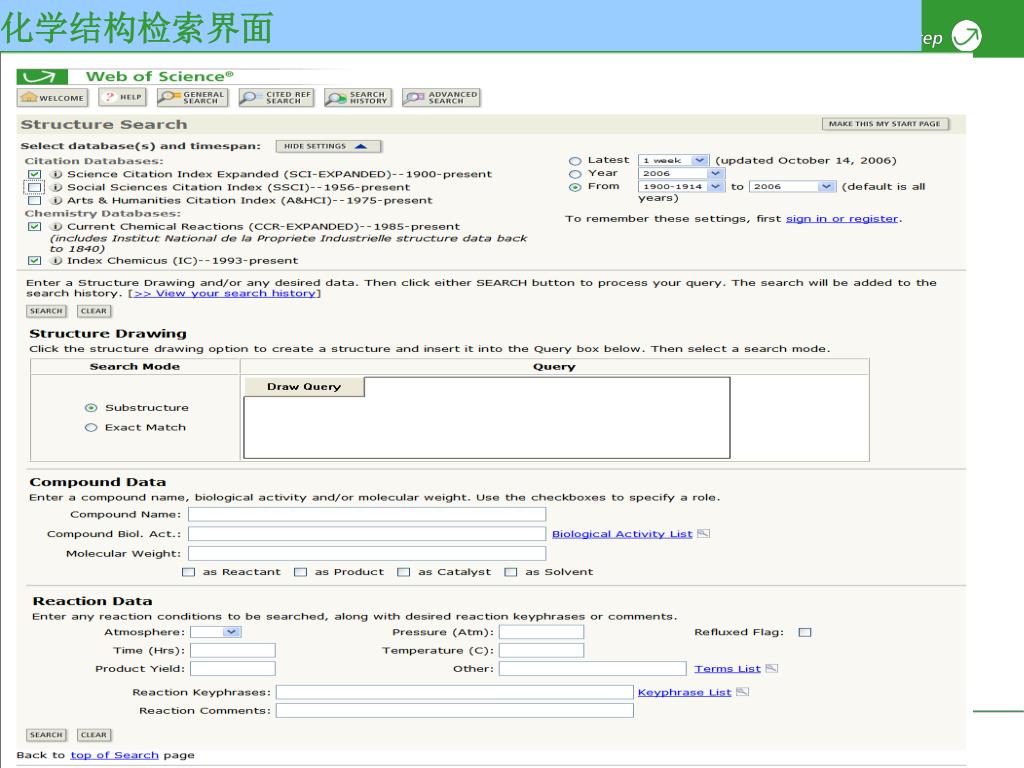The height and width of the screenshot is (768, 1024).
Task: Click the Web of Science logo icon
Action: (42, 77)
